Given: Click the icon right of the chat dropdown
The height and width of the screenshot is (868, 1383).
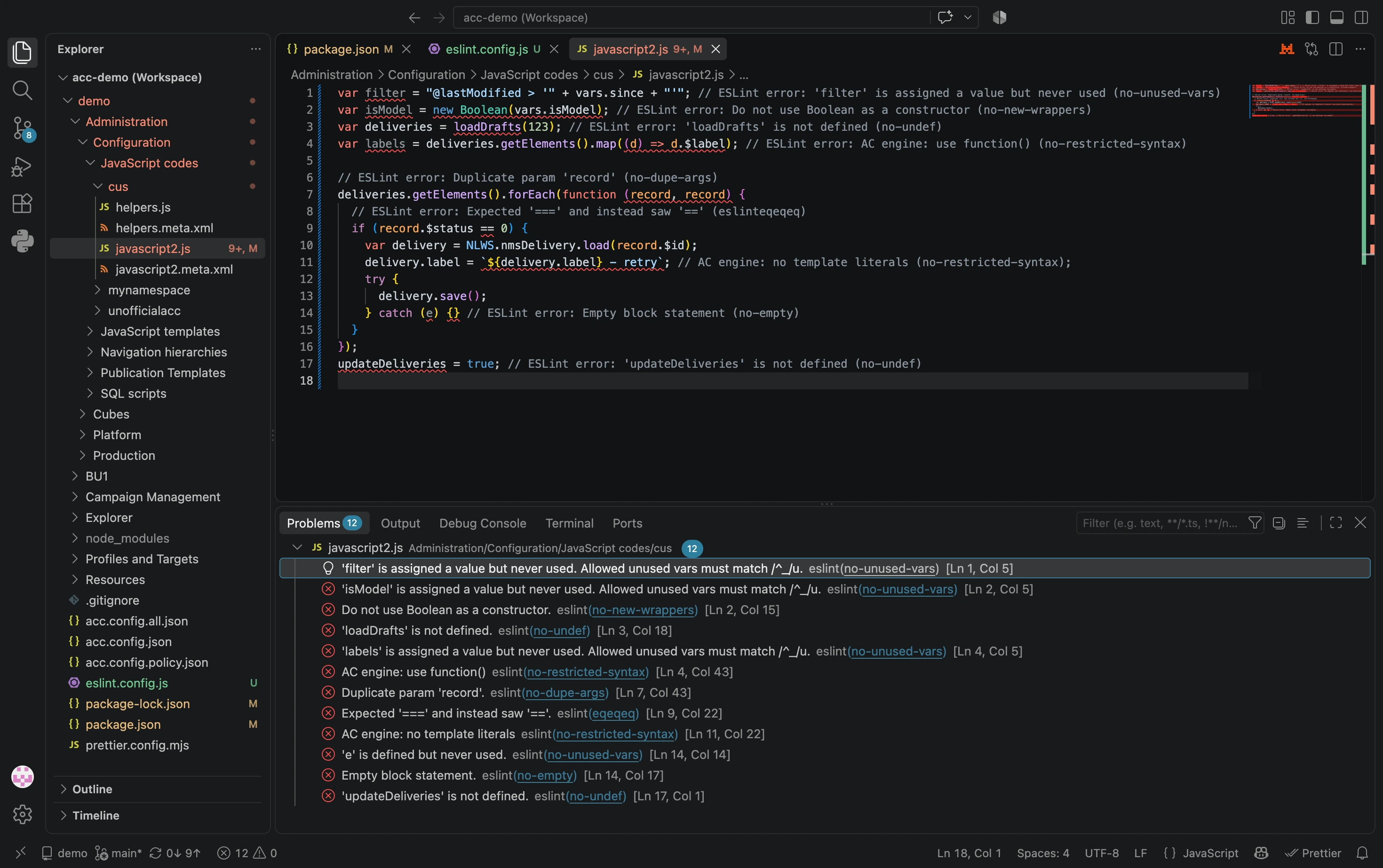Looking at the screenshot, I should click(x=999, y=17).
